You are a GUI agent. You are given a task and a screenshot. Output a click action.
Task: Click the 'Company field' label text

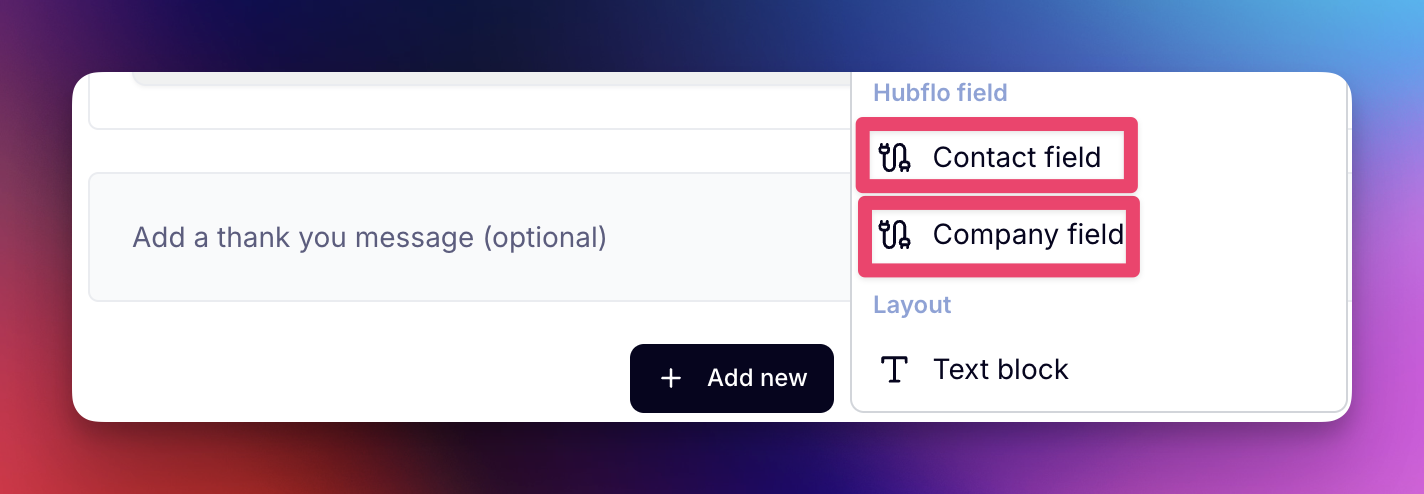(x=1028, y=234)
